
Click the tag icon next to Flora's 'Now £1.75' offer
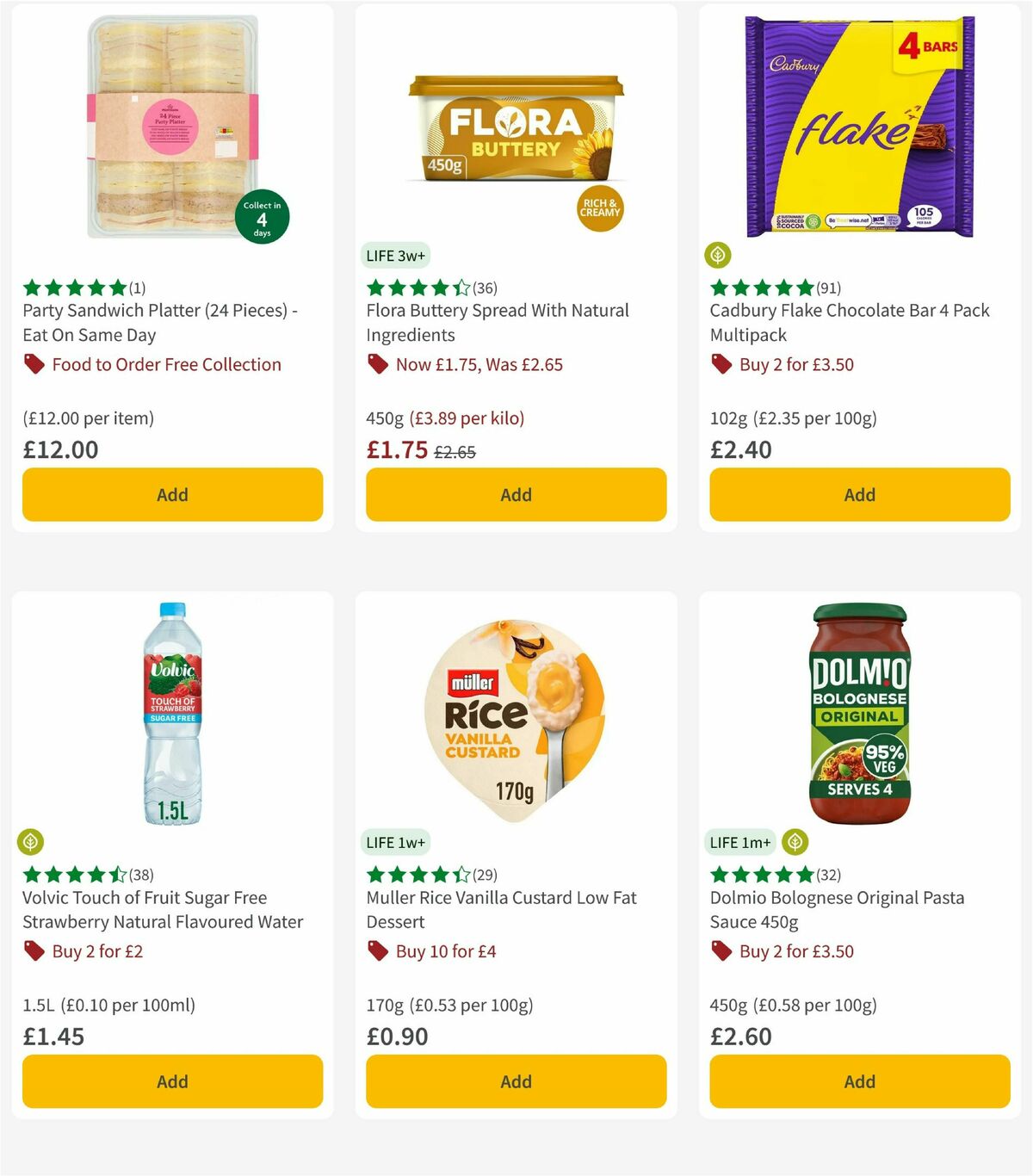pos(376,365)
